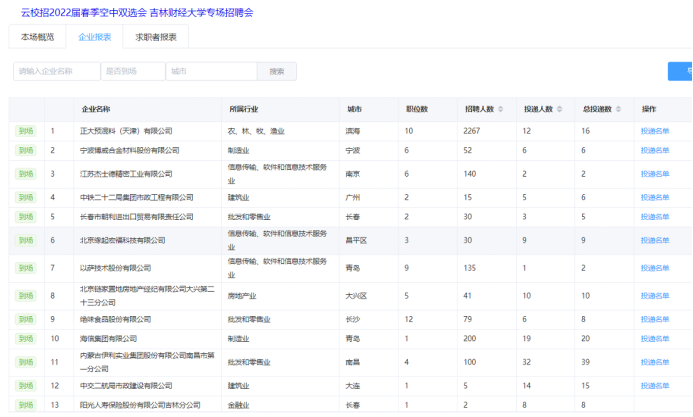The height and width of the screenshot is (417, 693).
Task: Click industry cell 房地产业
Action: 242,296
